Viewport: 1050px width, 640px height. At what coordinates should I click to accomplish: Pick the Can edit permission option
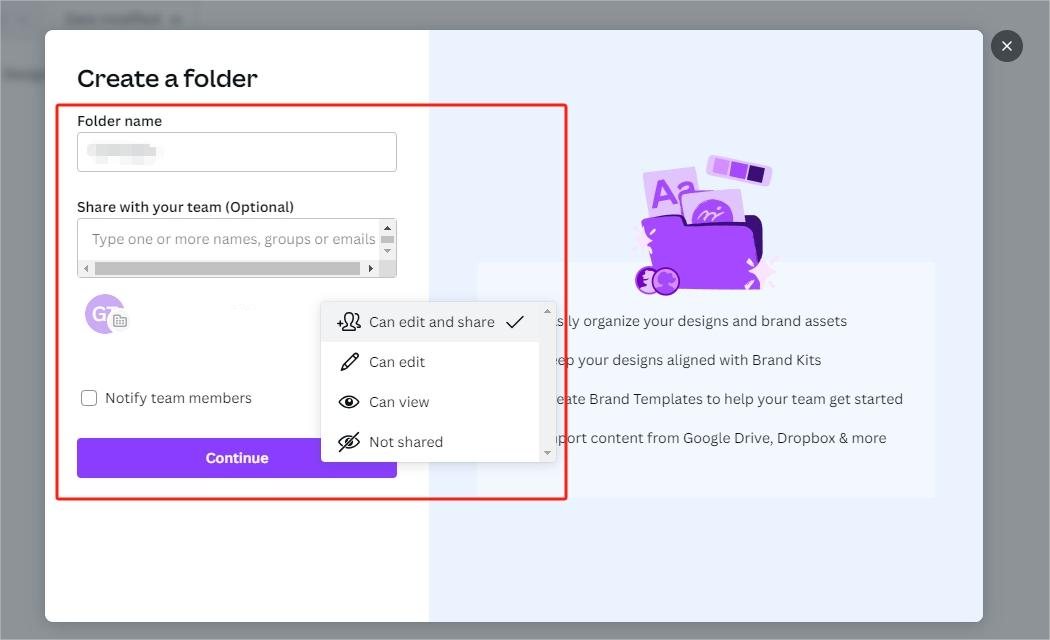click(x=397, y=362)
